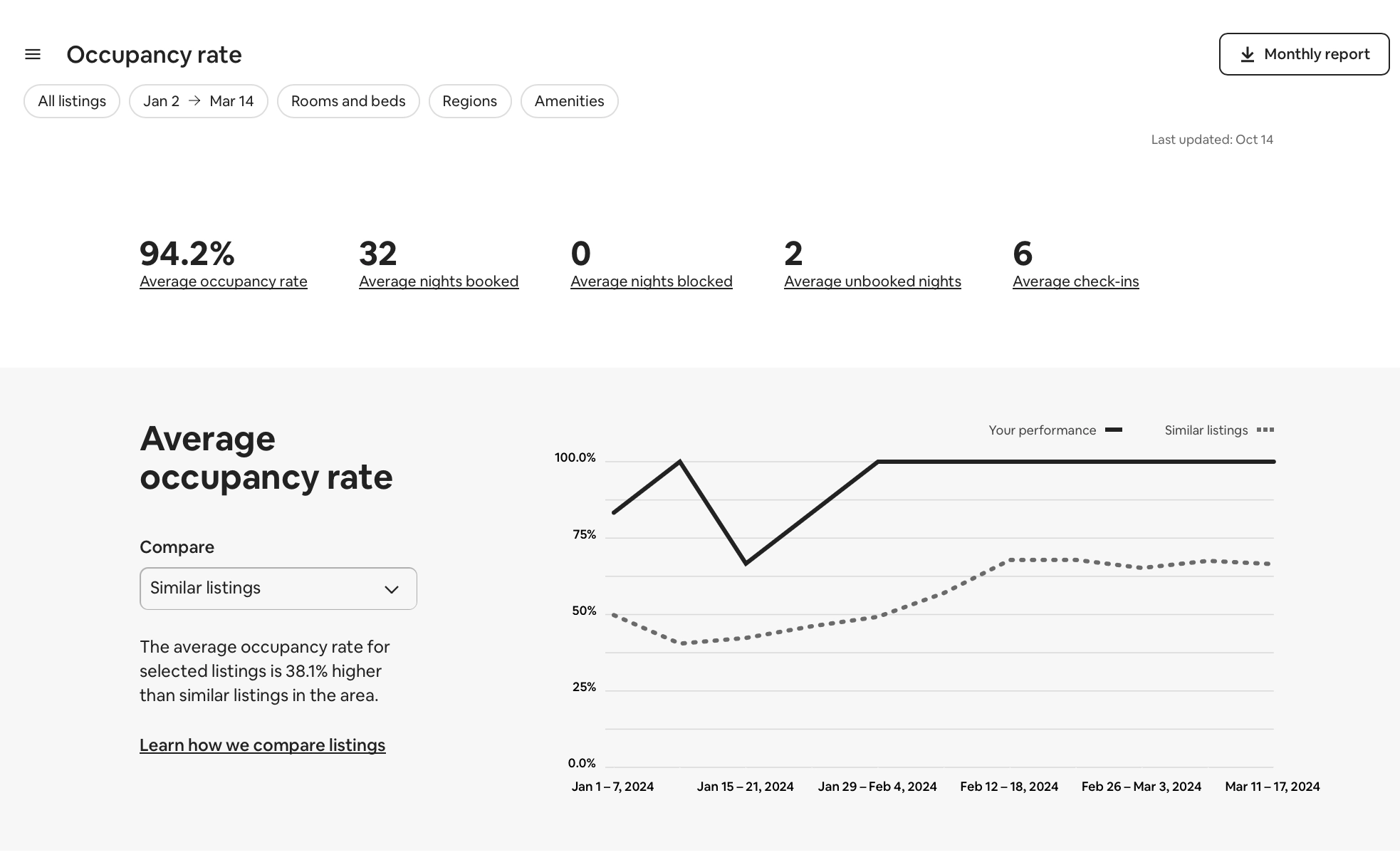Click the arrow between Jan 2 and Mar 14
Image resolution: width=1400 pixels, height=855 pixels.
click(x=194, y=101)
